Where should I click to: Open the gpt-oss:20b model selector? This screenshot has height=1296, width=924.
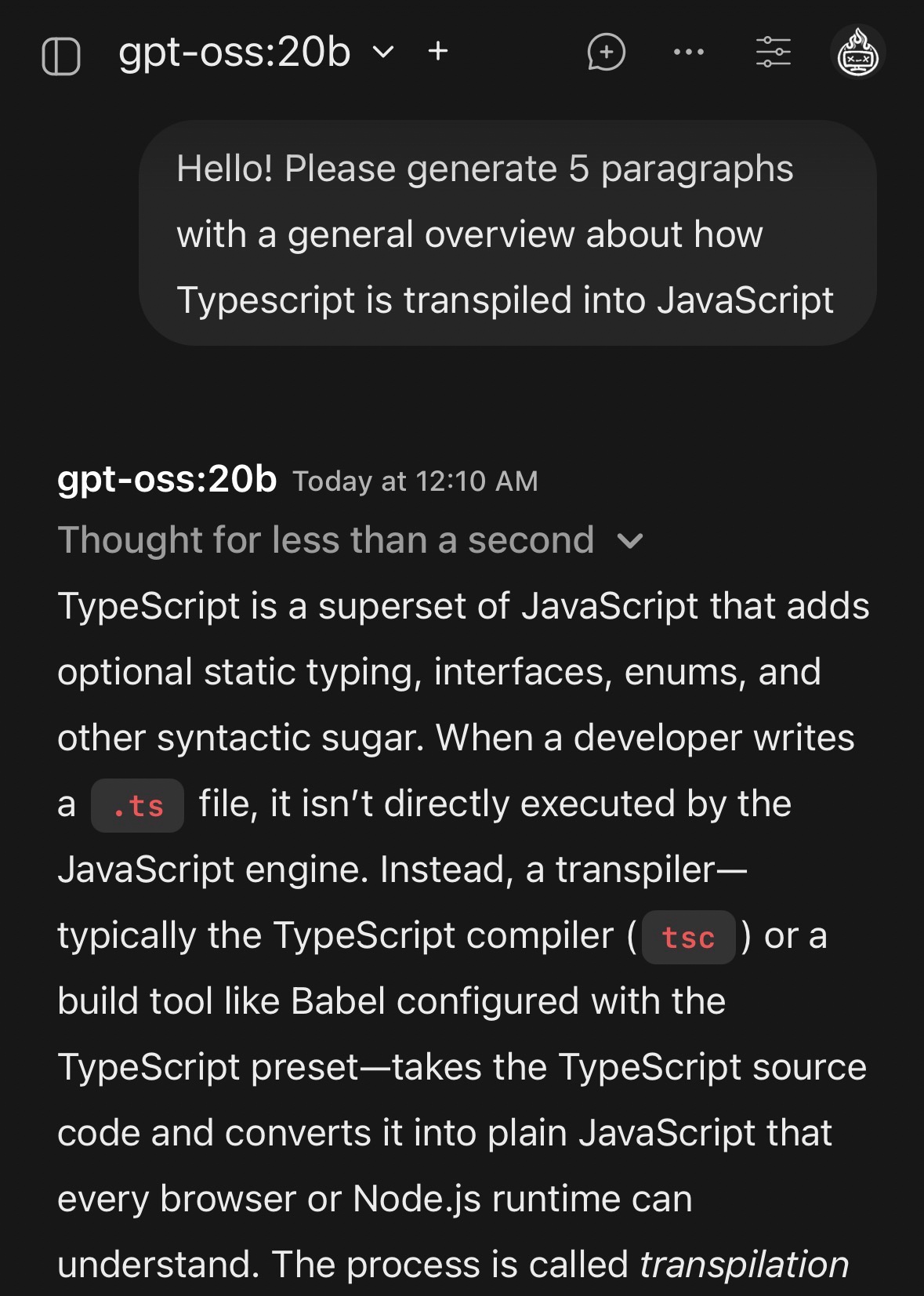(x=234, y=53)
